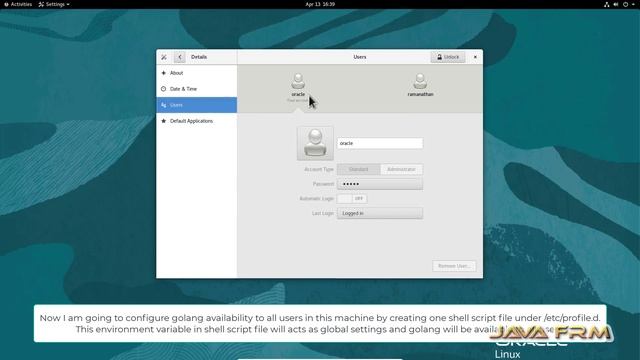640x360 pixels.
Task: Click the volume icon in the top bar
Action: coord(616,4)
